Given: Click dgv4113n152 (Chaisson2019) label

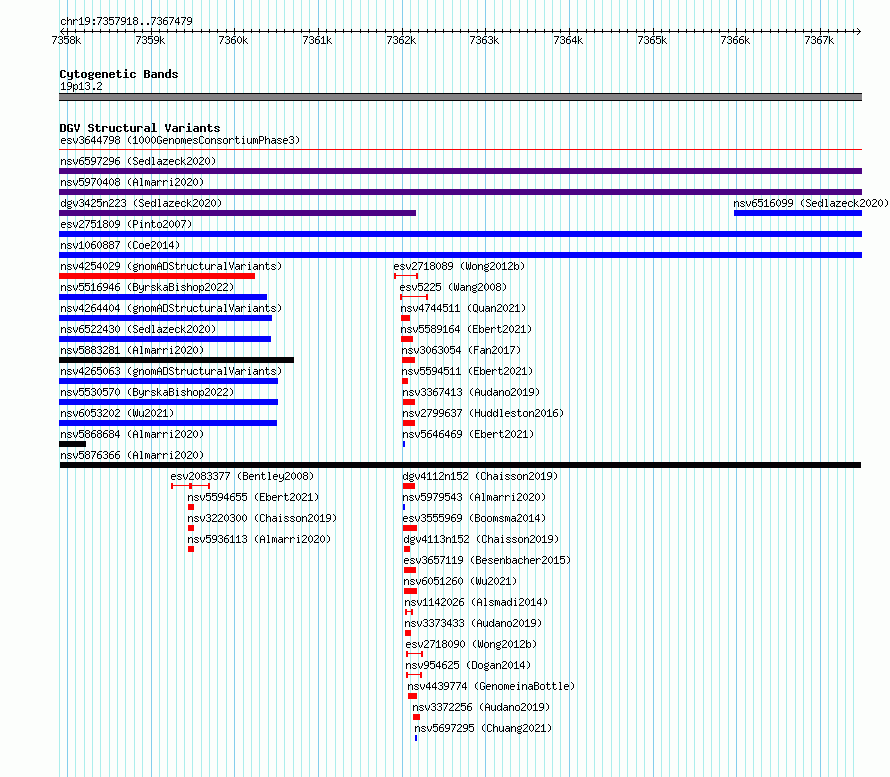Looking at the screenshot, I should (x=481, y=539).
